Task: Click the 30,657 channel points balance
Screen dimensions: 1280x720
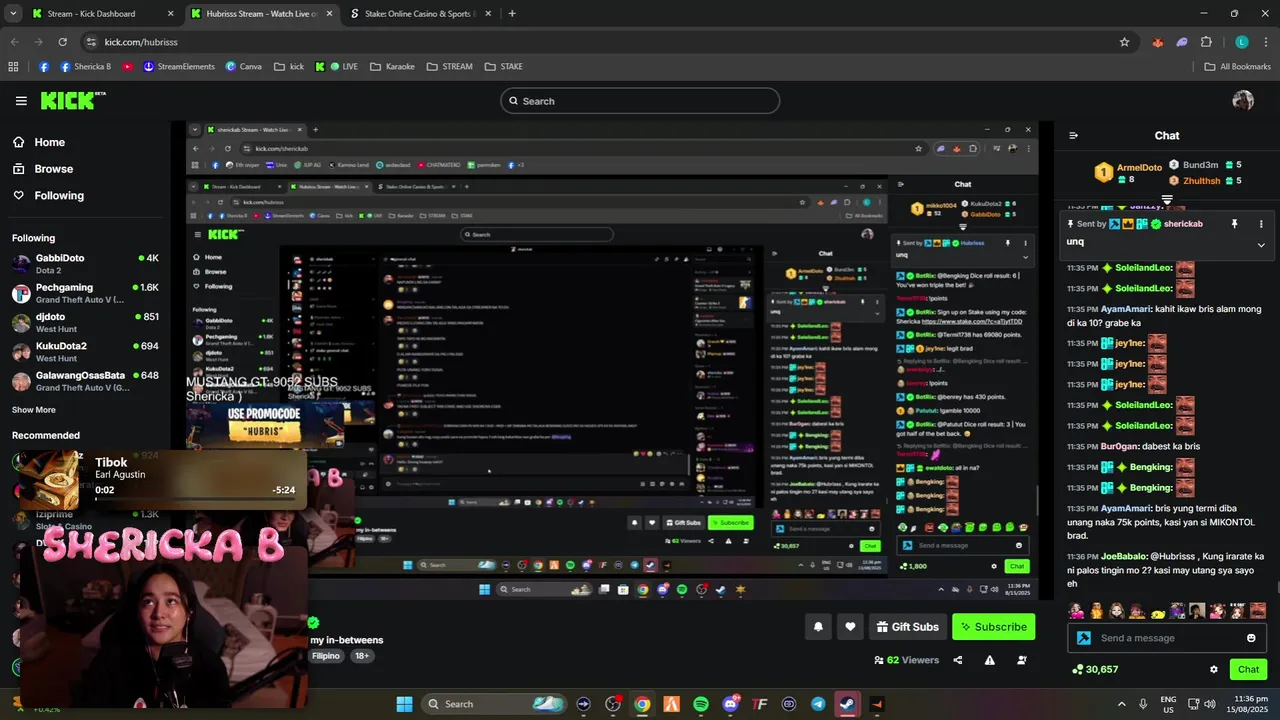Action: 1095,670
